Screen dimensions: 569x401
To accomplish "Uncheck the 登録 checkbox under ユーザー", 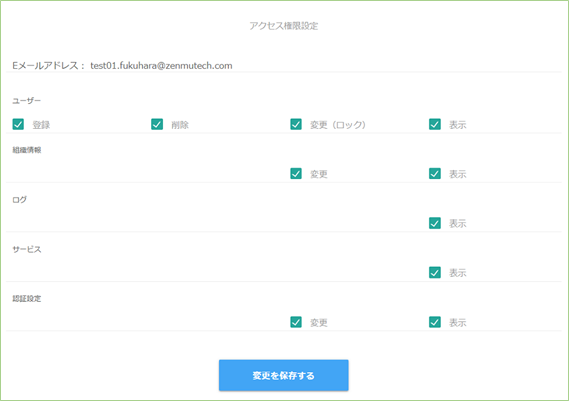I will (x=18, y=124).
